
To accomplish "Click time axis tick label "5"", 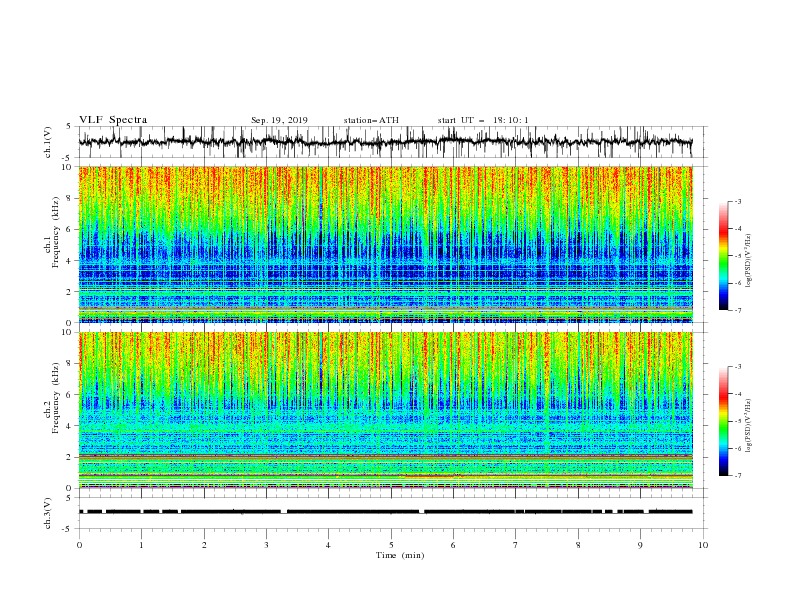I will point(391,545).
